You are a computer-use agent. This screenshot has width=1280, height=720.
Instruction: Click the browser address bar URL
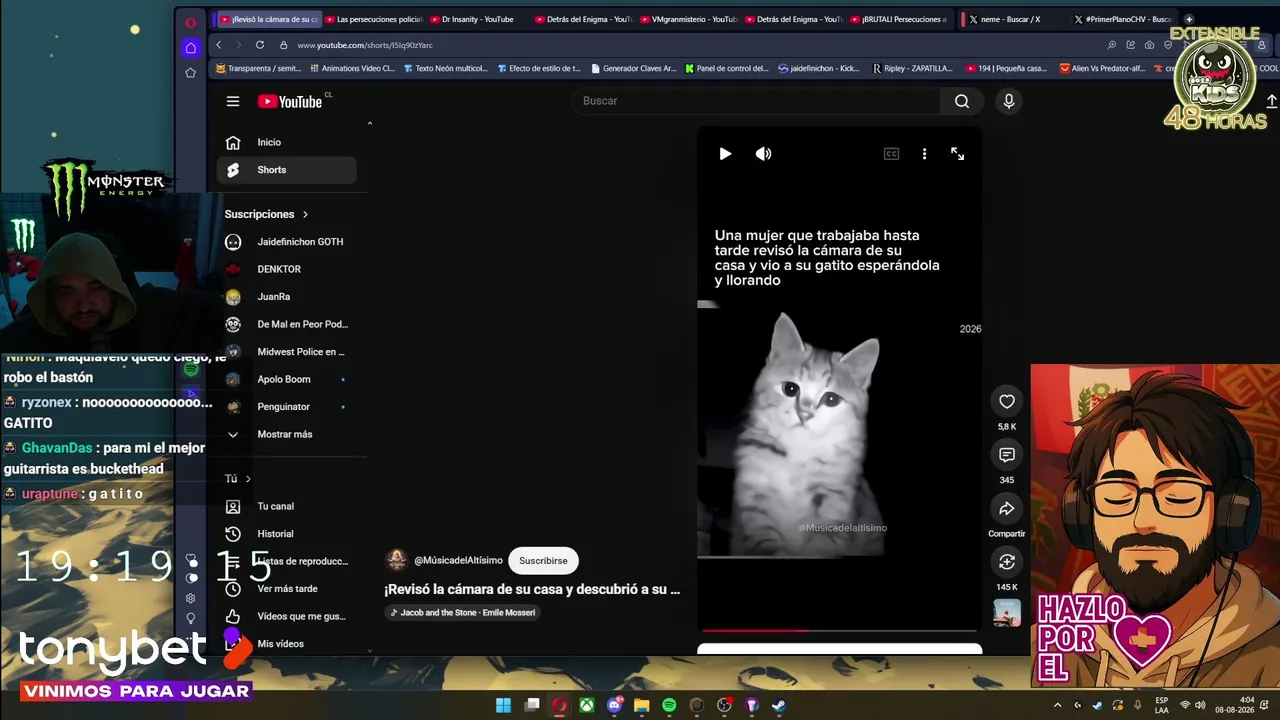click(x=365, y=45)
